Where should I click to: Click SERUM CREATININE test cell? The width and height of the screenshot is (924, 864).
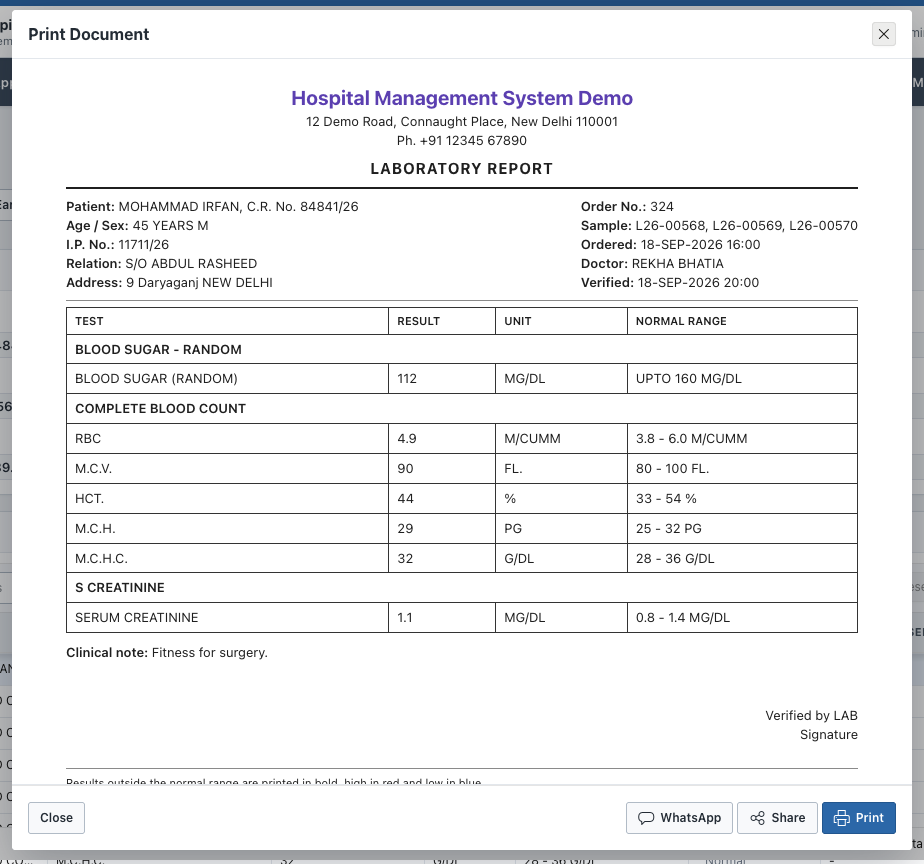point(227,618)
